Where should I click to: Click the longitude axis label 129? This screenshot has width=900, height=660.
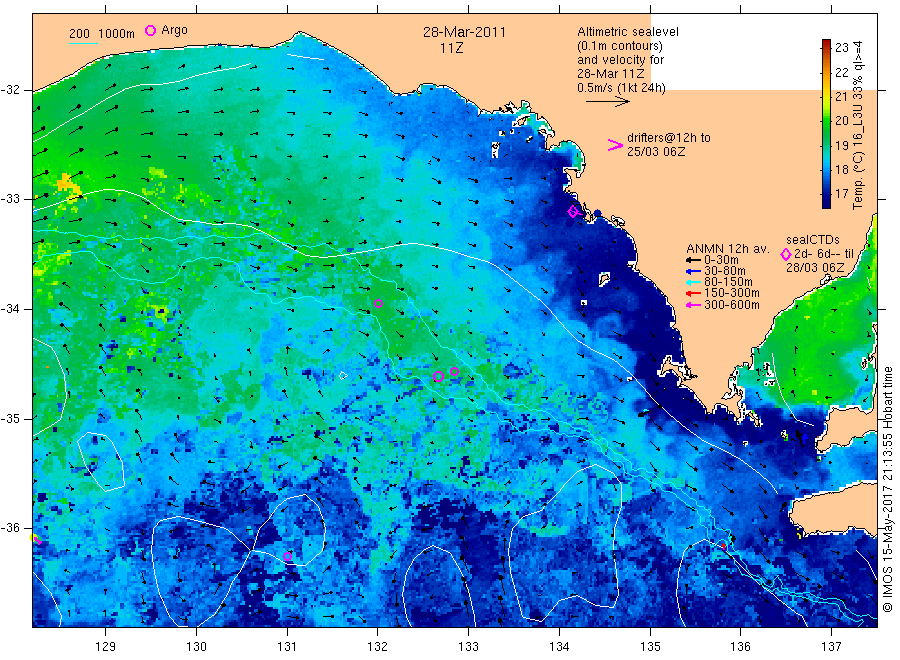point(106,647)
